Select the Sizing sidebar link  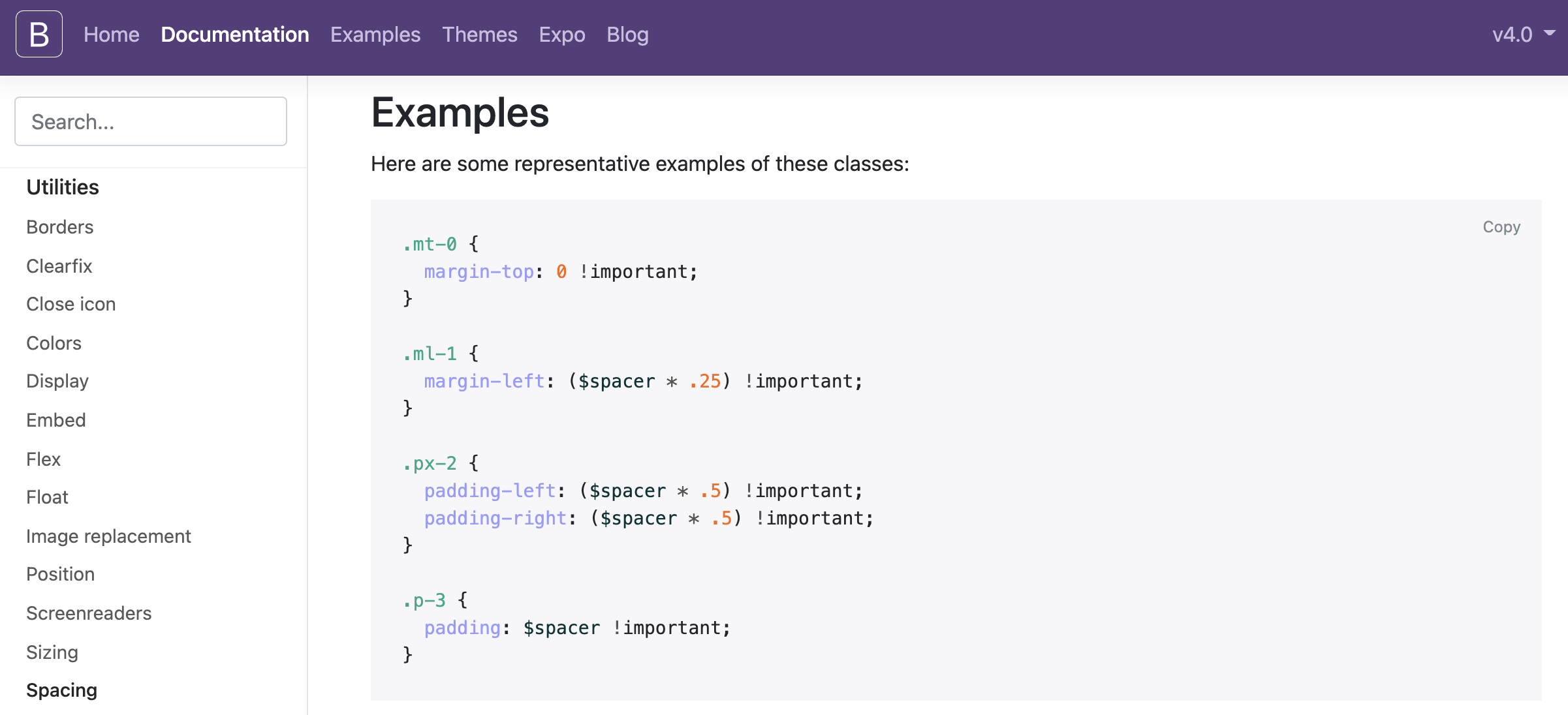click(x=52, y=652)
